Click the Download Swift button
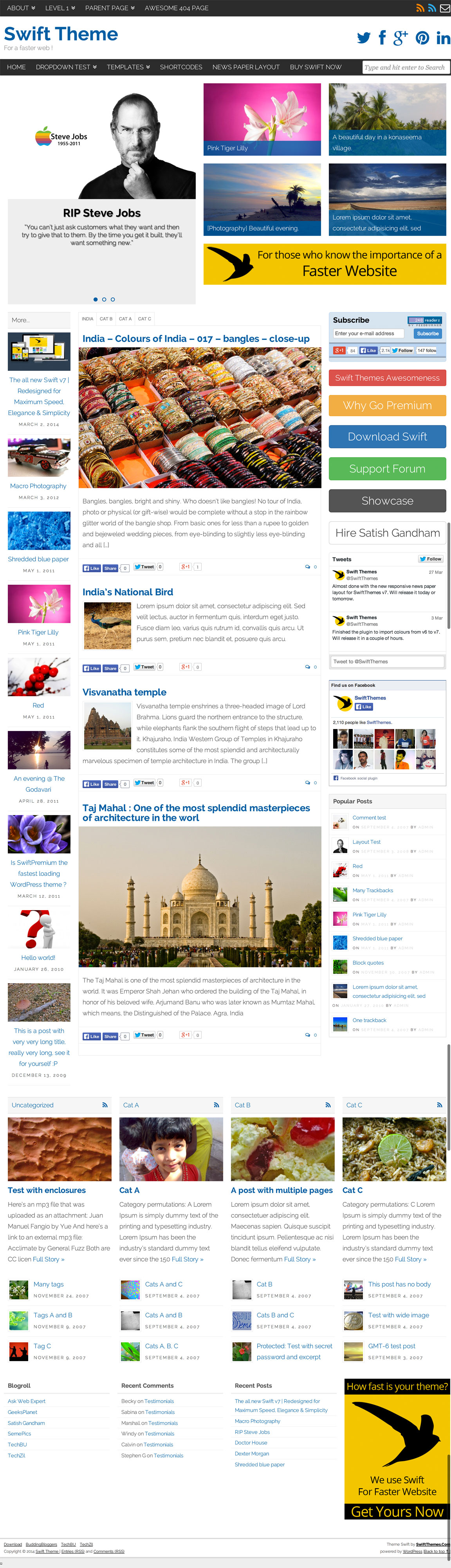 [388, 436]
